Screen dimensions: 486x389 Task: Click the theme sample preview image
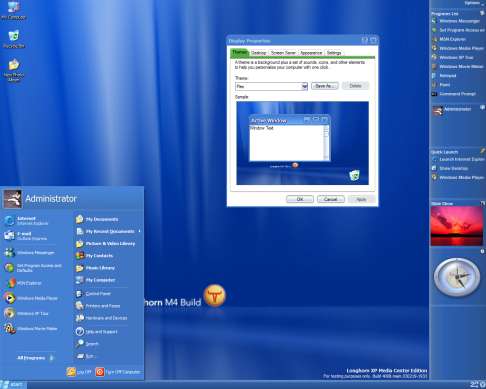(302, 143)
